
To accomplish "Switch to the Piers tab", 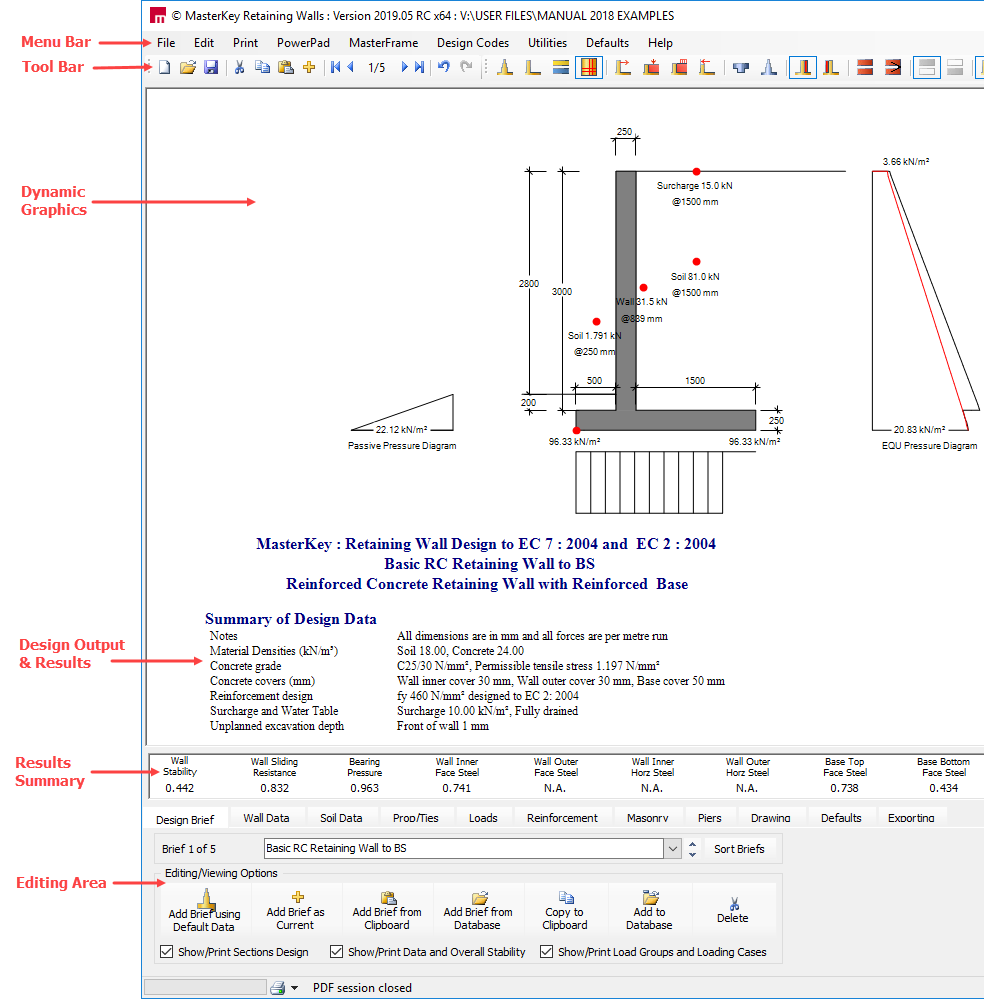I will (709, 818).
